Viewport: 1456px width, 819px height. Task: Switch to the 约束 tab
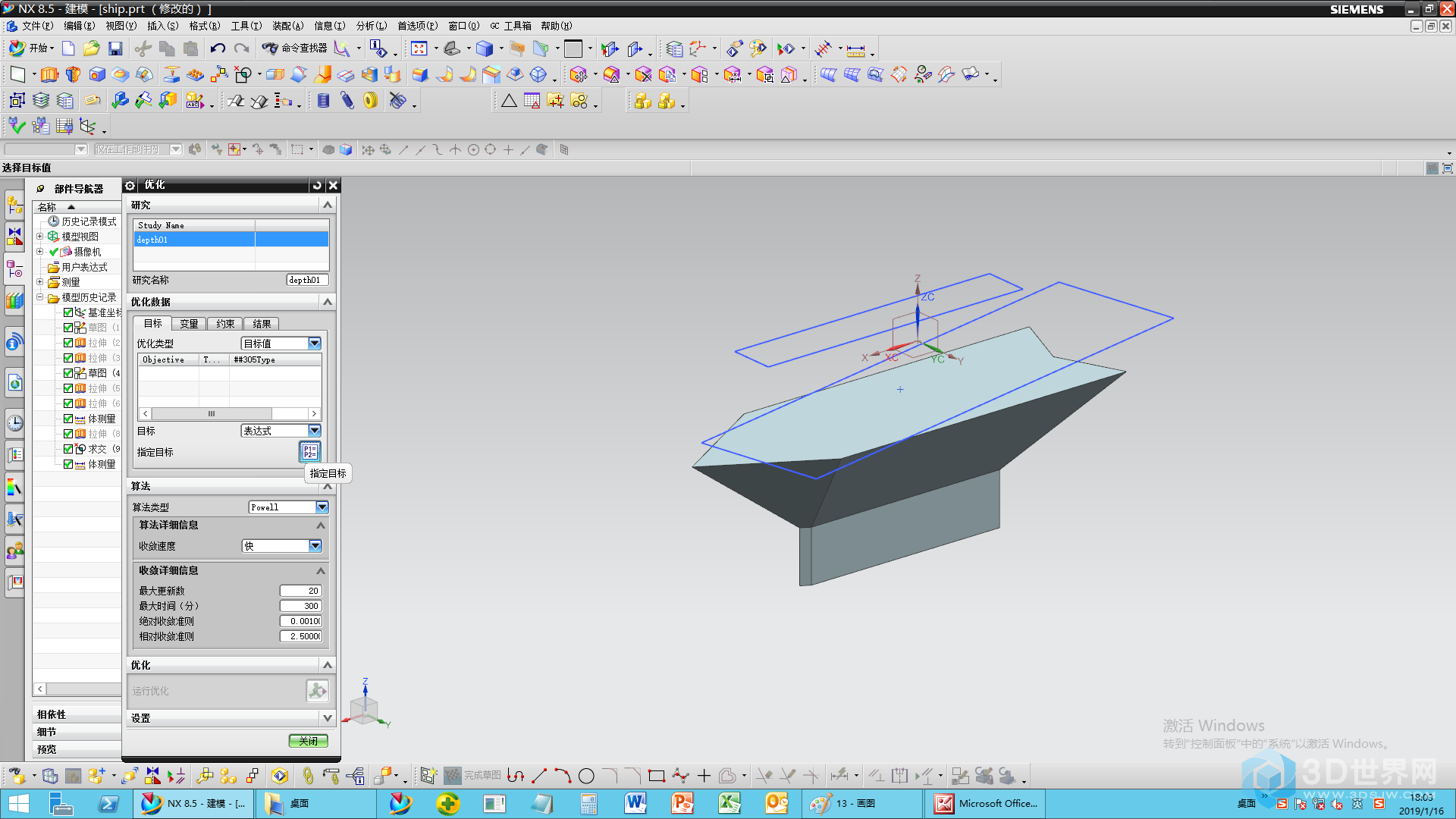[225, 324]
